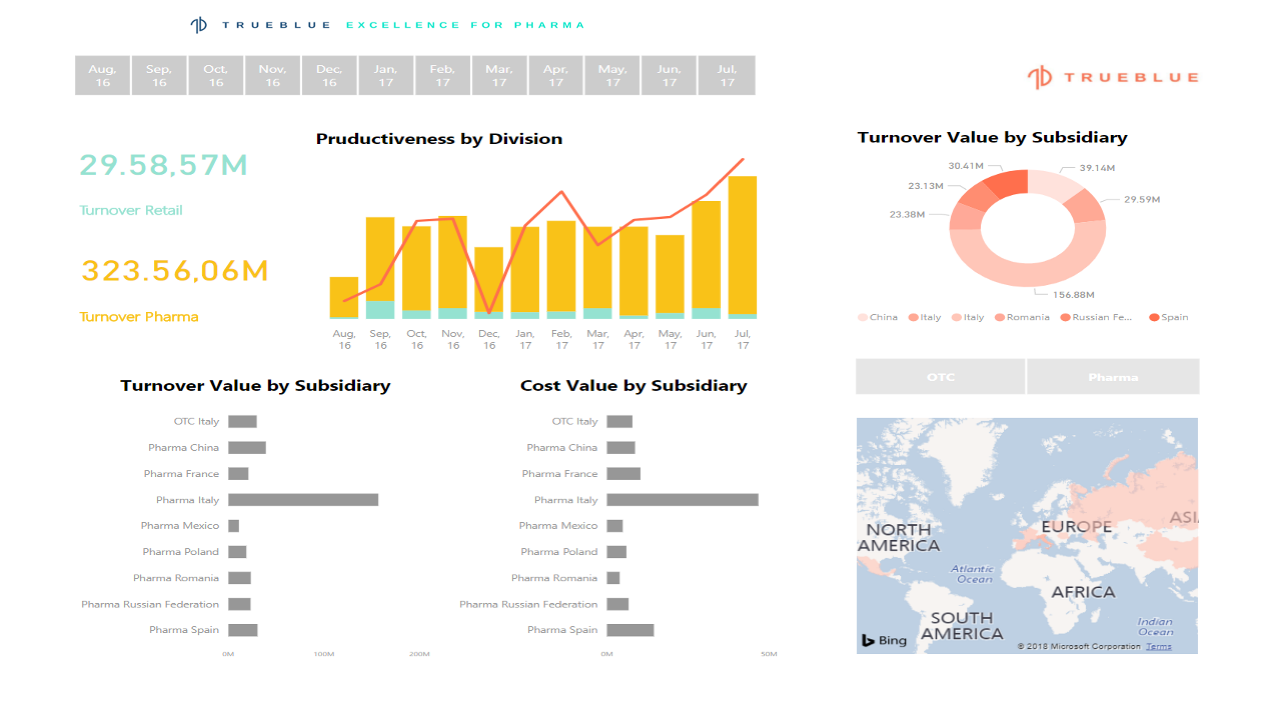This screenshot has width=1280, height=720.
Task: Select the Spain legend marker
Action: 1155,317
